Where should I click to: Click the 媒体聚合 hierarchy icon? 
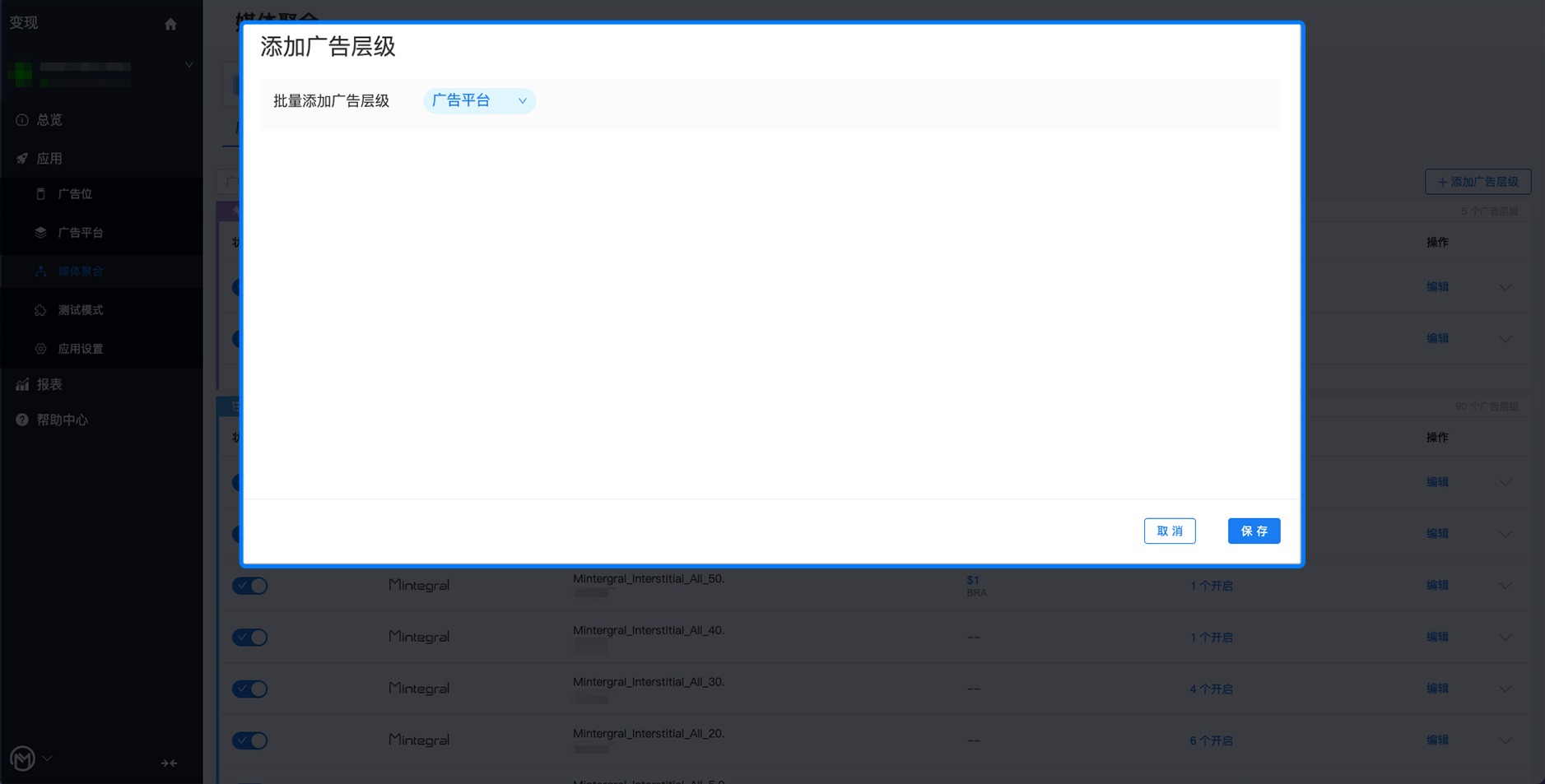pos(40,271)
